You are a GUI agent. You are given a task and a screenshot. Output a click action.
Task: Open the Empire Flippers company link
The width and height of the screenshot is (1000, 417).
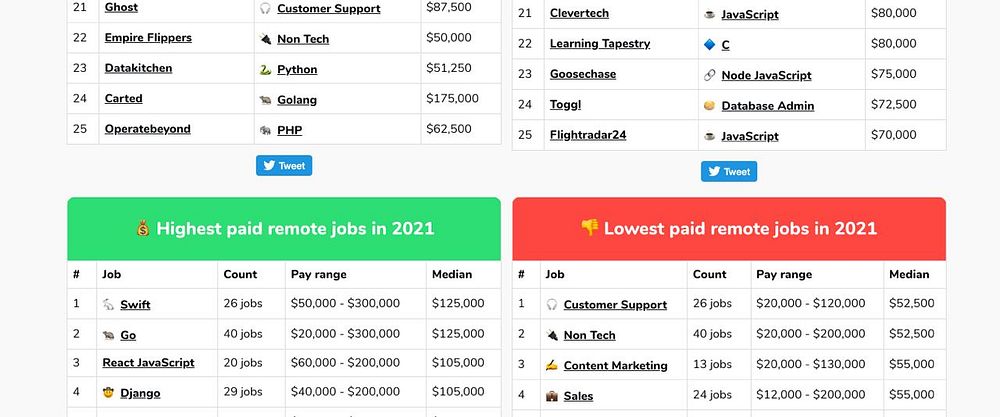click(148, 38)
